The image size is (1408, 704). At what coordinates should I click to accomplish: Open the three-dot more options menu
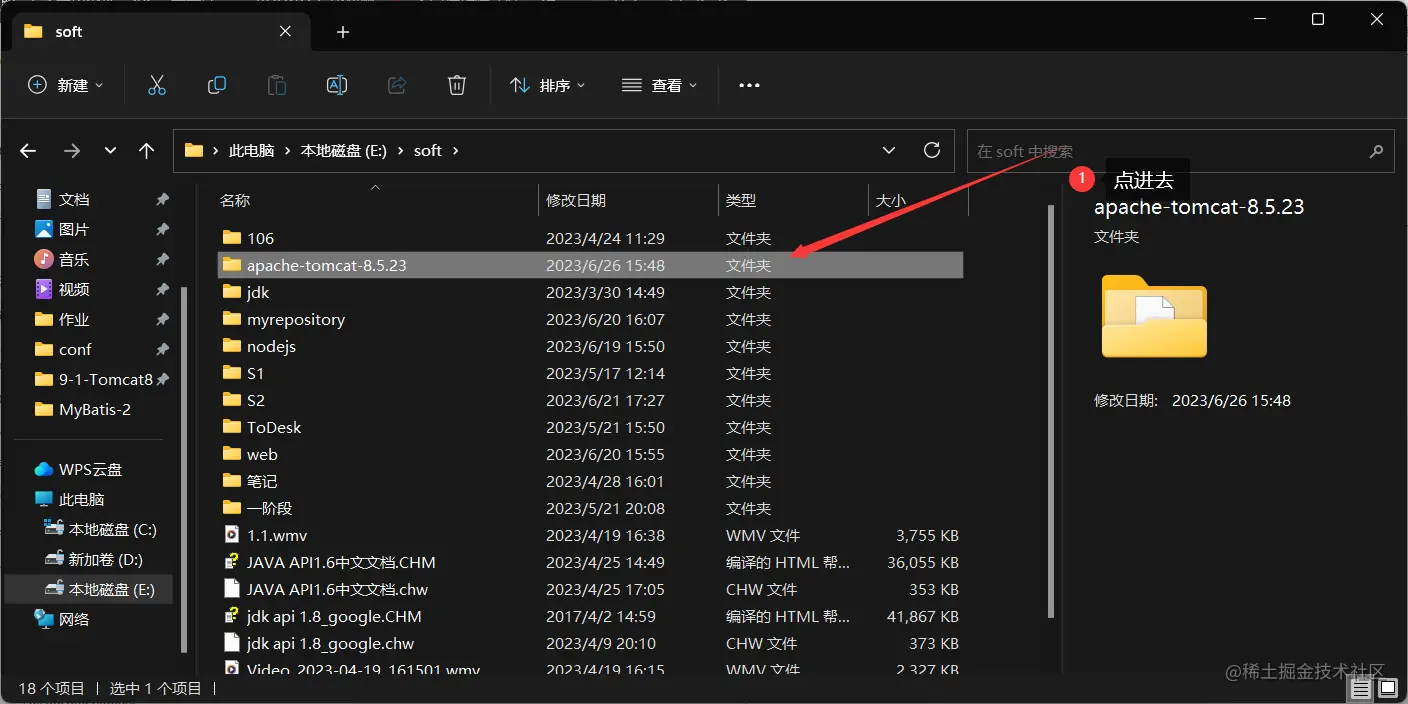tap(749, 86)
